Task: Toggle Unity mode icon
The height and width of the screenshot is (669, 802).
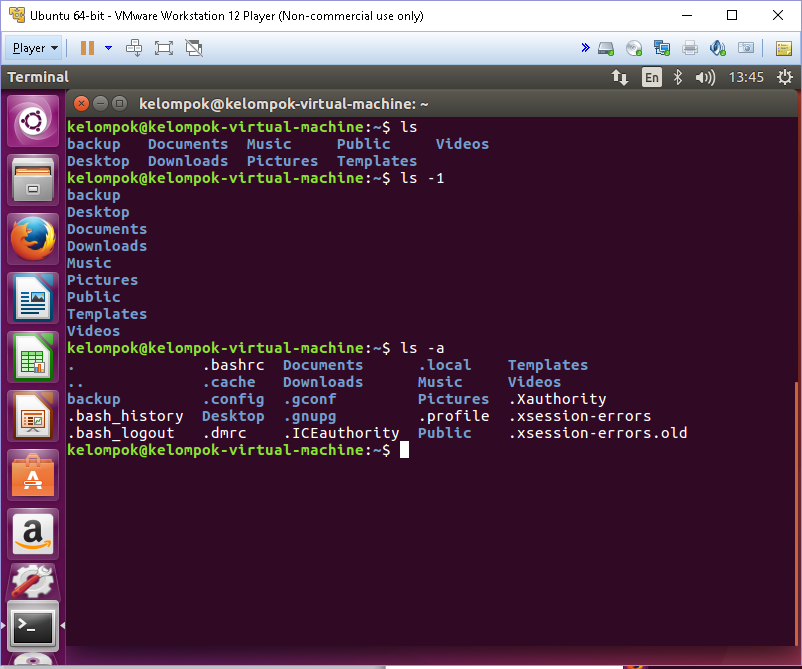Action: point(194,48)
